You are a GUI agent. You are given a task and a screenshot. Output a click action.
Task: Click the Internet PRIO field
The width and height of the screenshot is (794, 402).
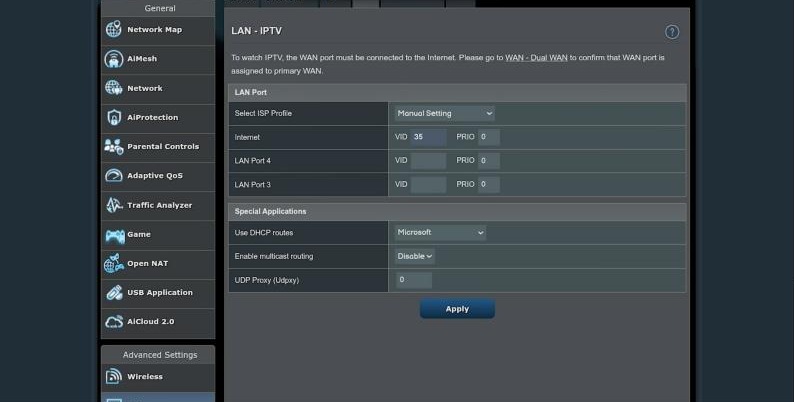pos(489,137)
